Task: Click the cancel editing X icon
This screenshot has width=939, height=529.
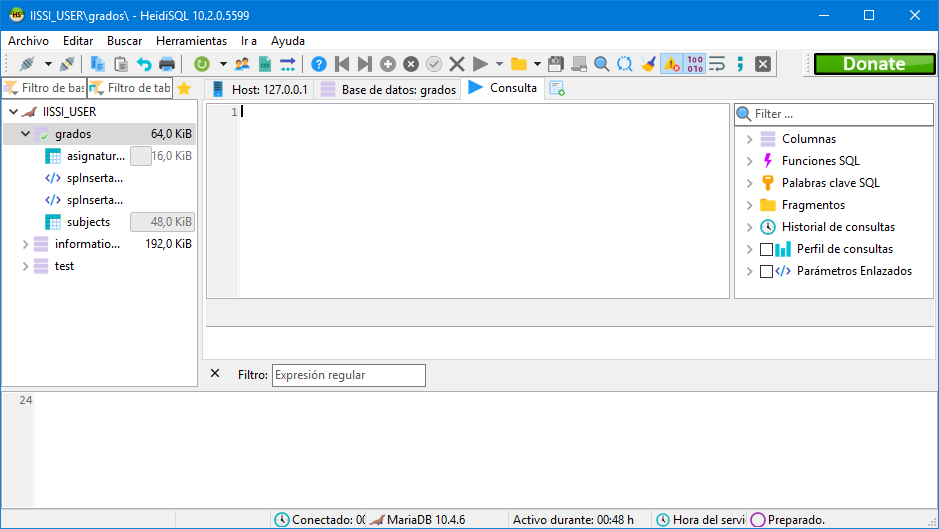Action: [x=457, y=64]
